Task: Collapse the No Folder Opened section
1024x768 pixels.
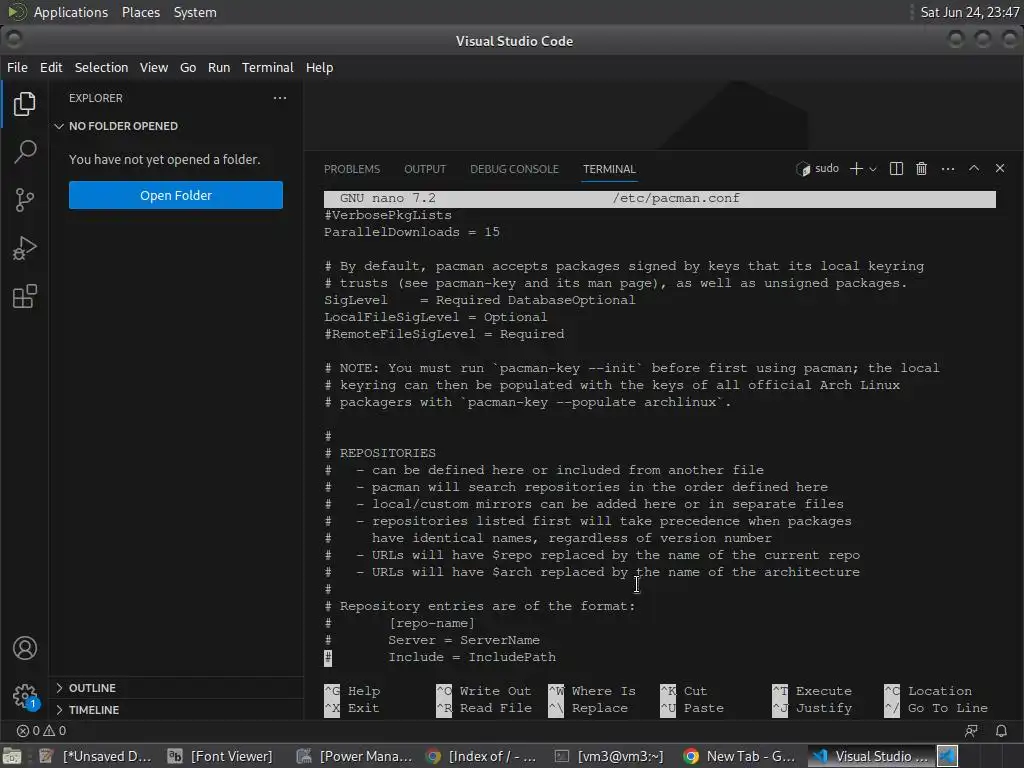Action: [x=123, y=126]
